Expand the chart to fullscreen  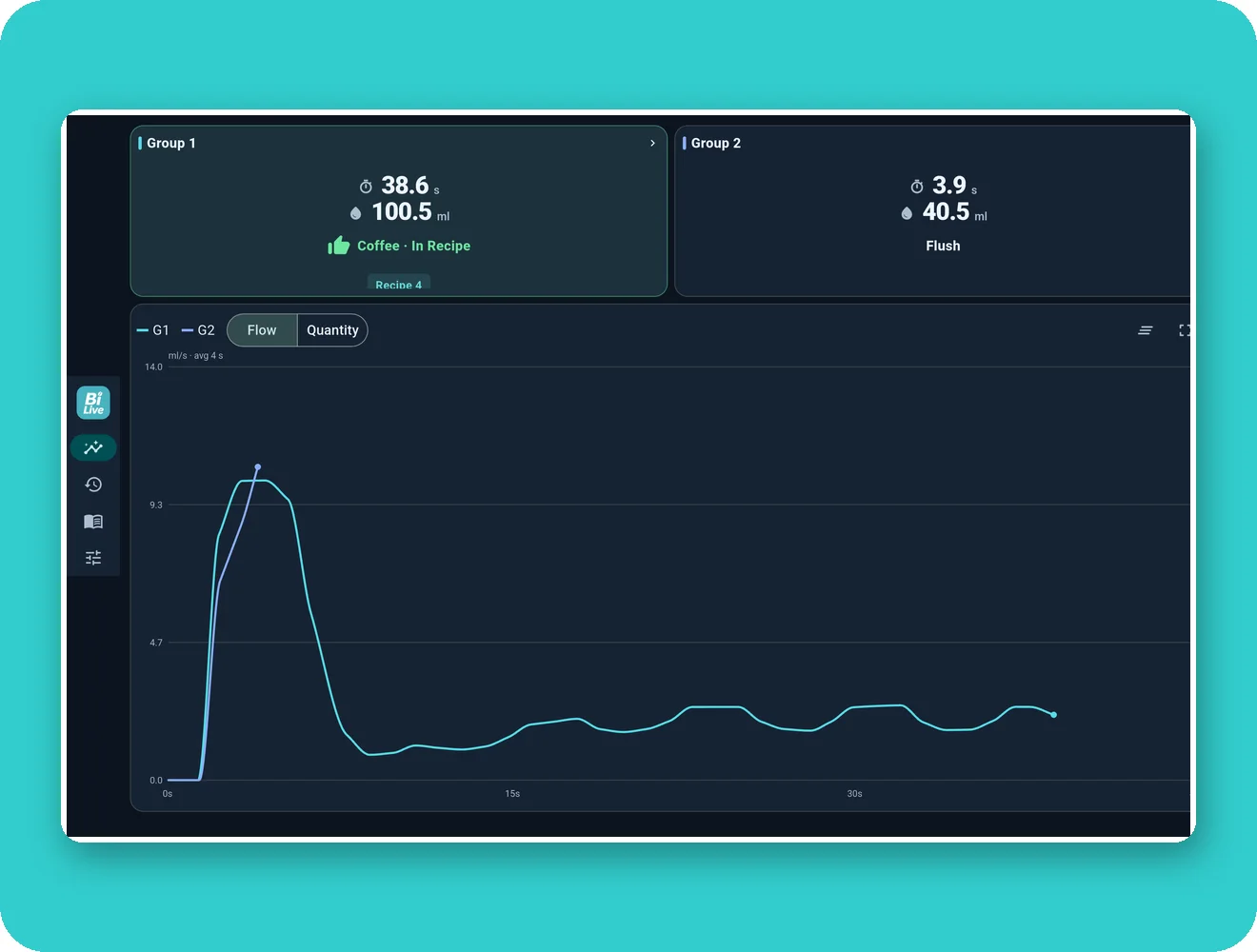tap(1185, 330)
